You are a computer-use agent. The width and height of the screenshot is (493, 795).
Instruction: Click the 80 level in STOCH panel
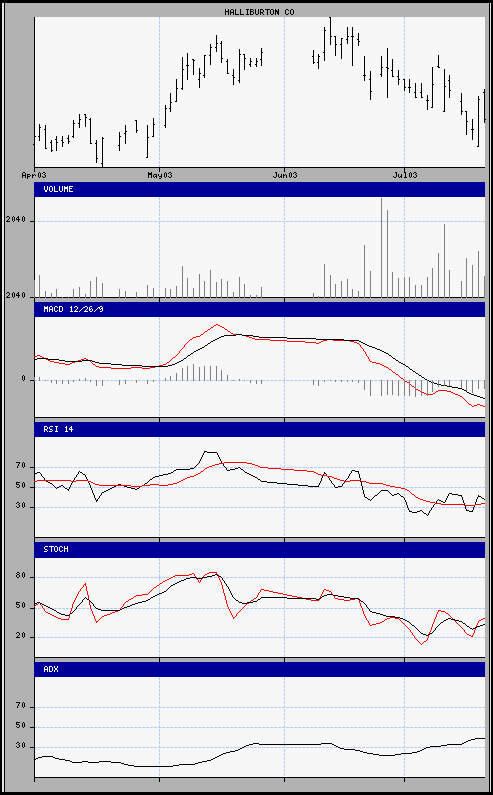(x=20, y=577)
